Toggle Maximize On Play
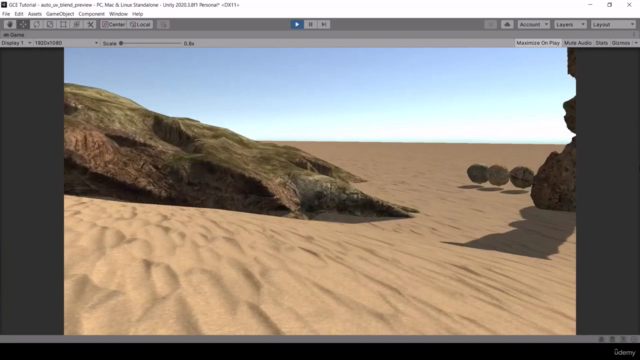The height and width of the screenshot is (360, 640). click(538, 43)
